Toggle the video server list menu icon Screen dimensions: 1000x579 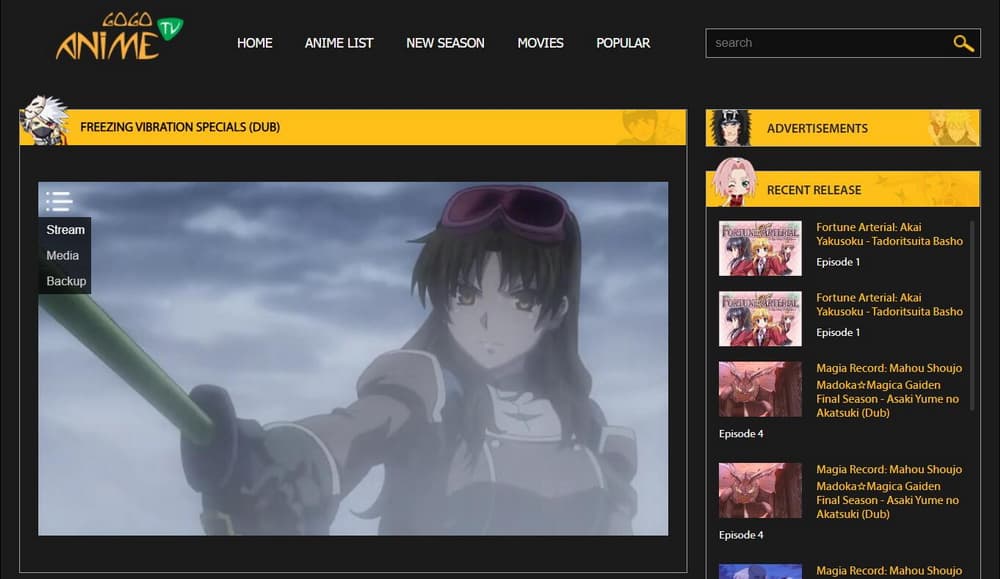coord(59,201)
